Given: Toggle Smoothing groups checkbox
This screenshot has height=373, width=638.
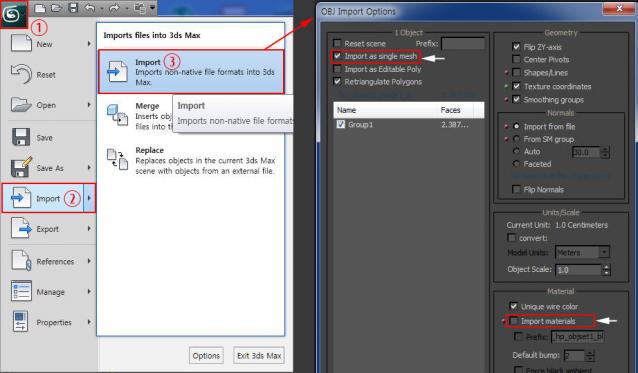Looking at the screenshot, I should coord(516,99).
